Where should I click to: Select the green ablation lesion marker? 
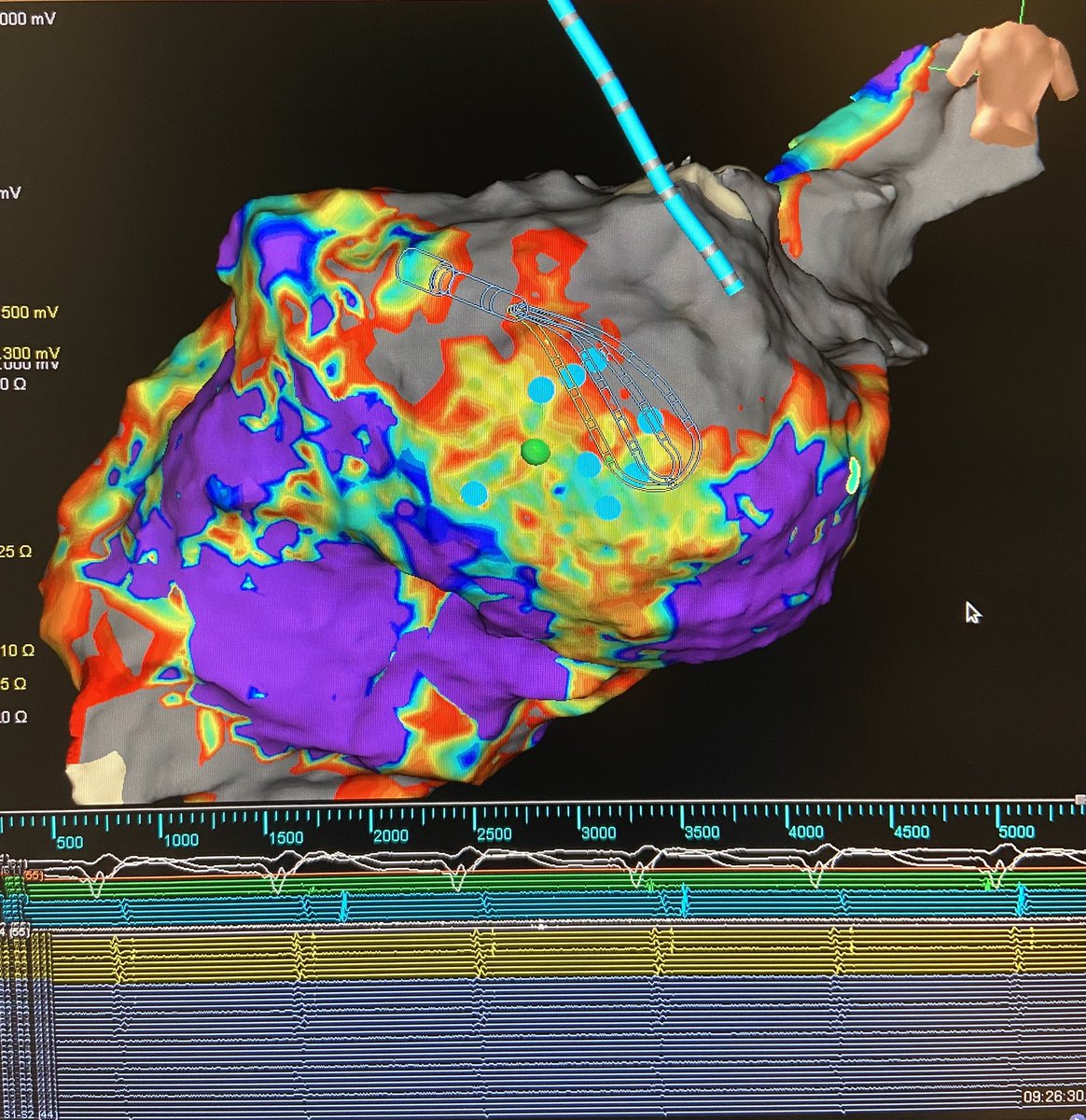[x=535, y=452]
